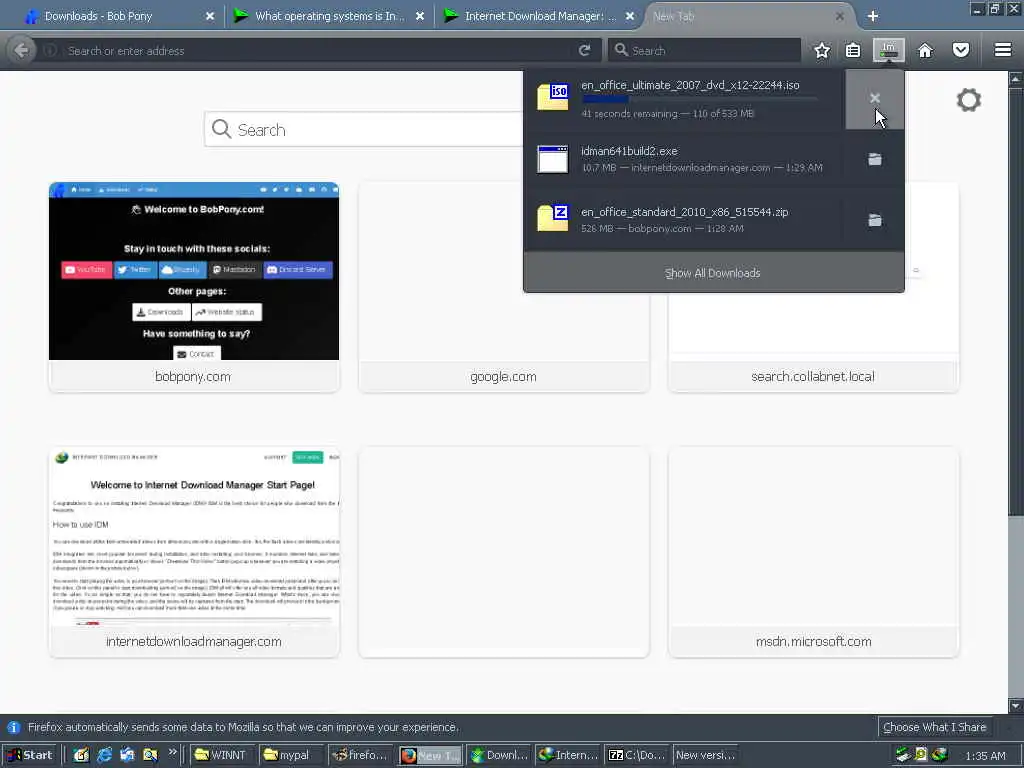Click the site identity info icon
This screenshot has height=768, width=1024.
tap(50, 50)
